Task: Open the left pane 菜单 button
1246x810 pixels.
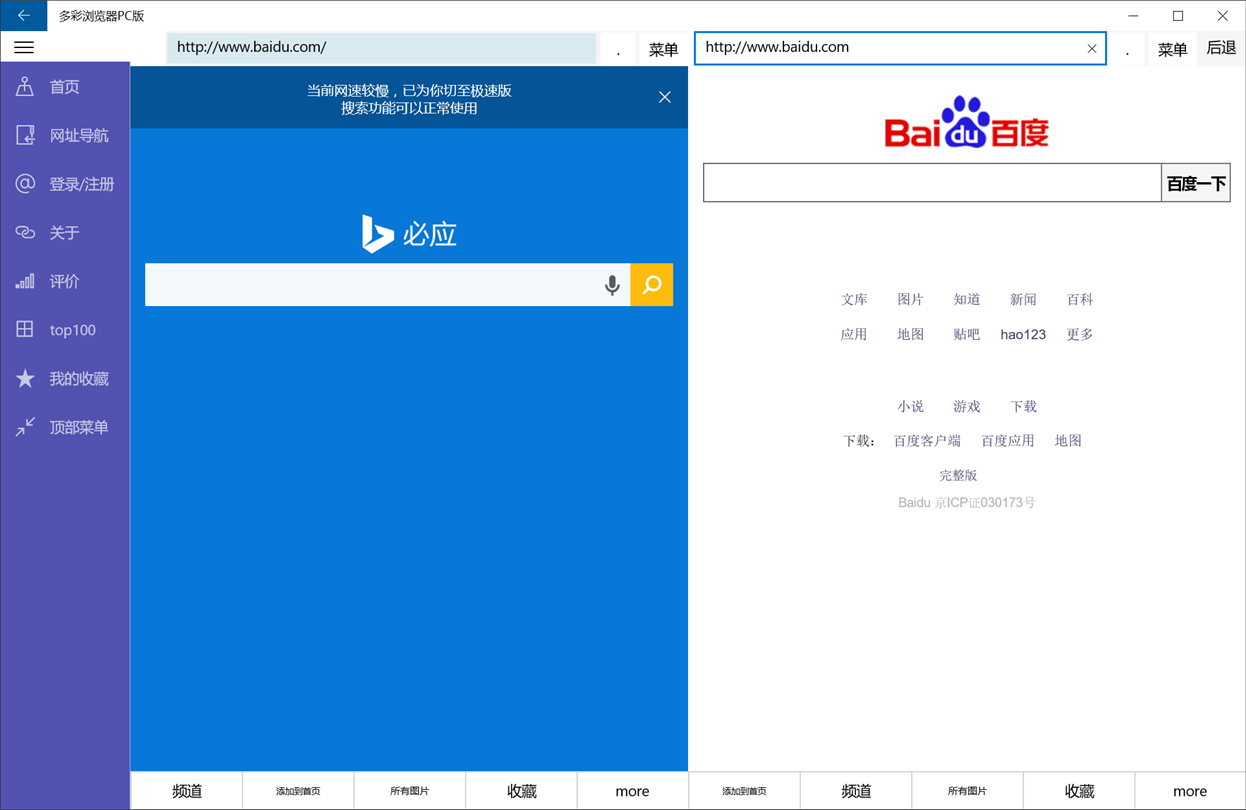Action: [663, 49]
